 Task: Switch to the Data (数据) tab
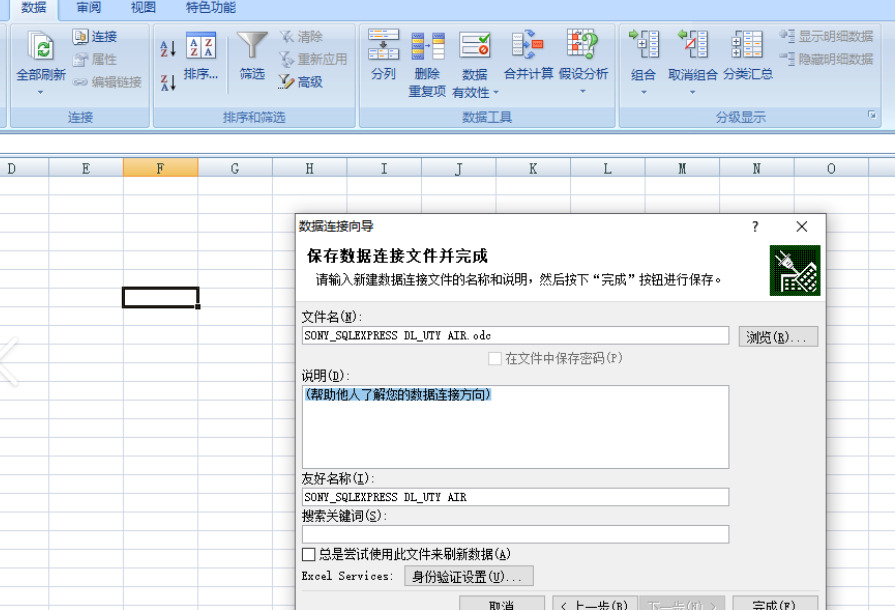point(34,7)
